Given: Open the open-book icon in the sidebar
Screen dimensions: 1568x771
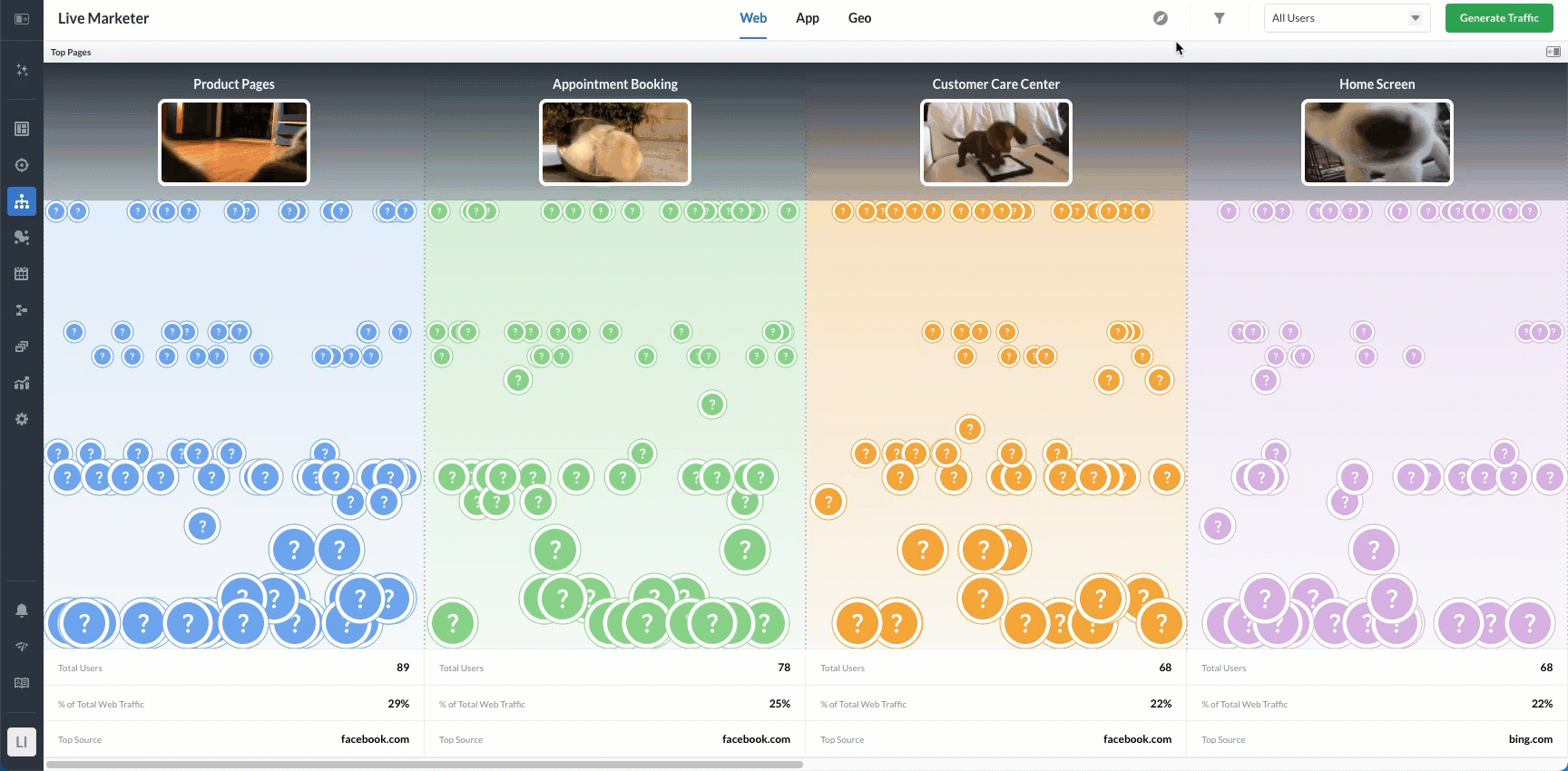Looking at the screenshot, I should point(22,683).
